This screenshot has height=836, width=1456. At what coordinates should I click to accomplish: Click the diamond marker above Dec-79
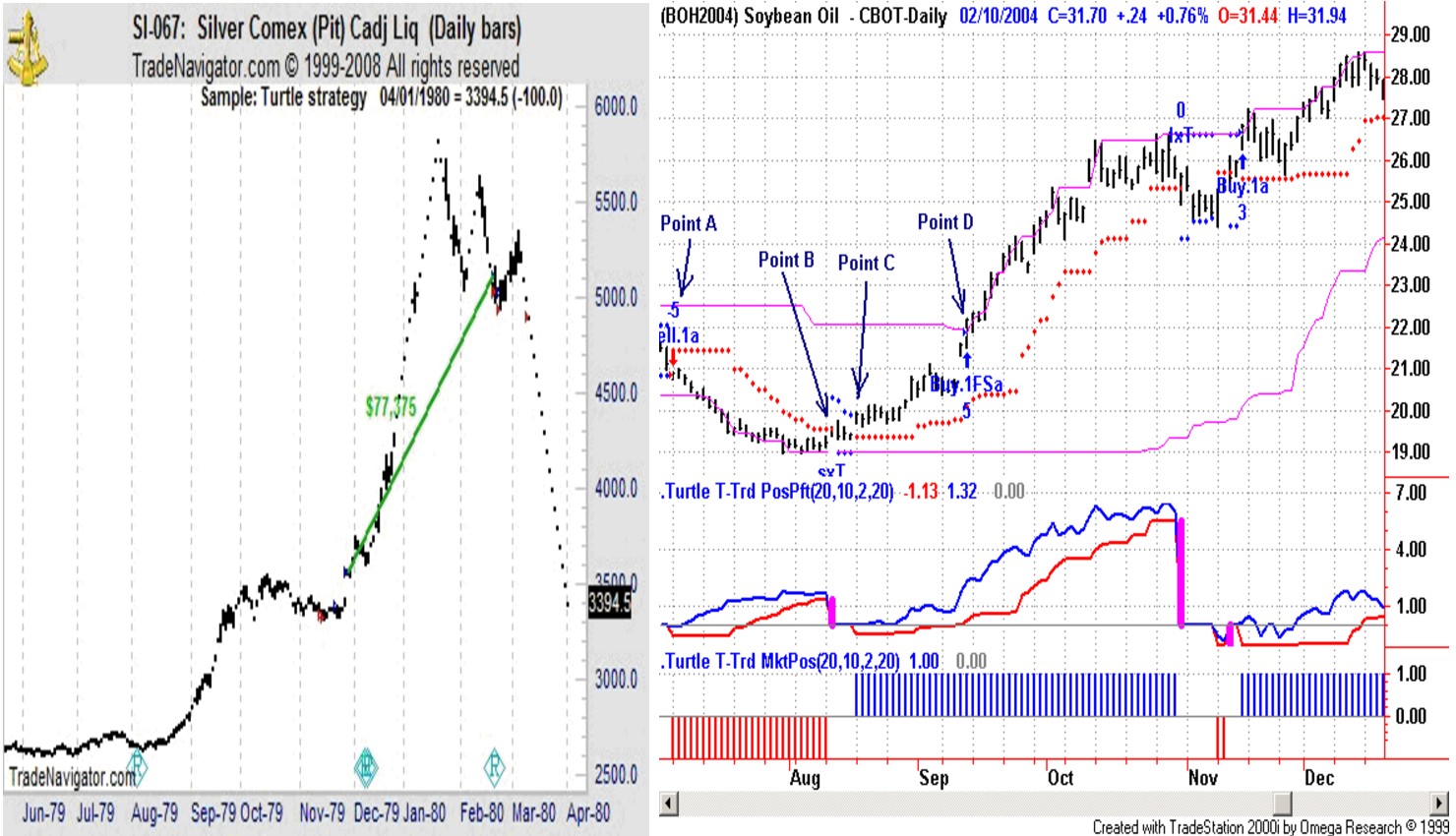click(366, 766)
